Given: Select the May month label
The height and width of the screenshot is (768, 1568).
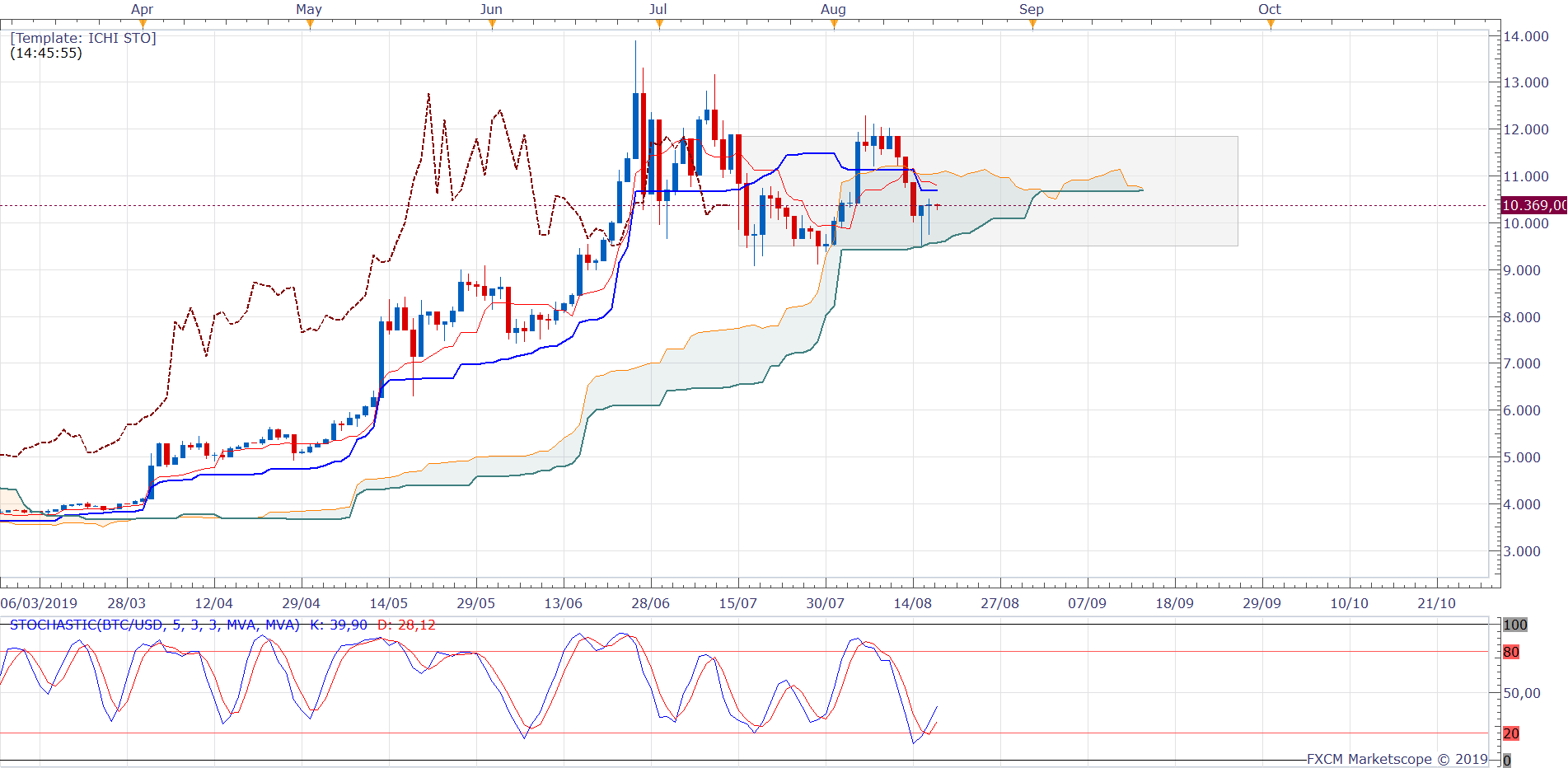Looking at the screenshot, I should point(309,9).
